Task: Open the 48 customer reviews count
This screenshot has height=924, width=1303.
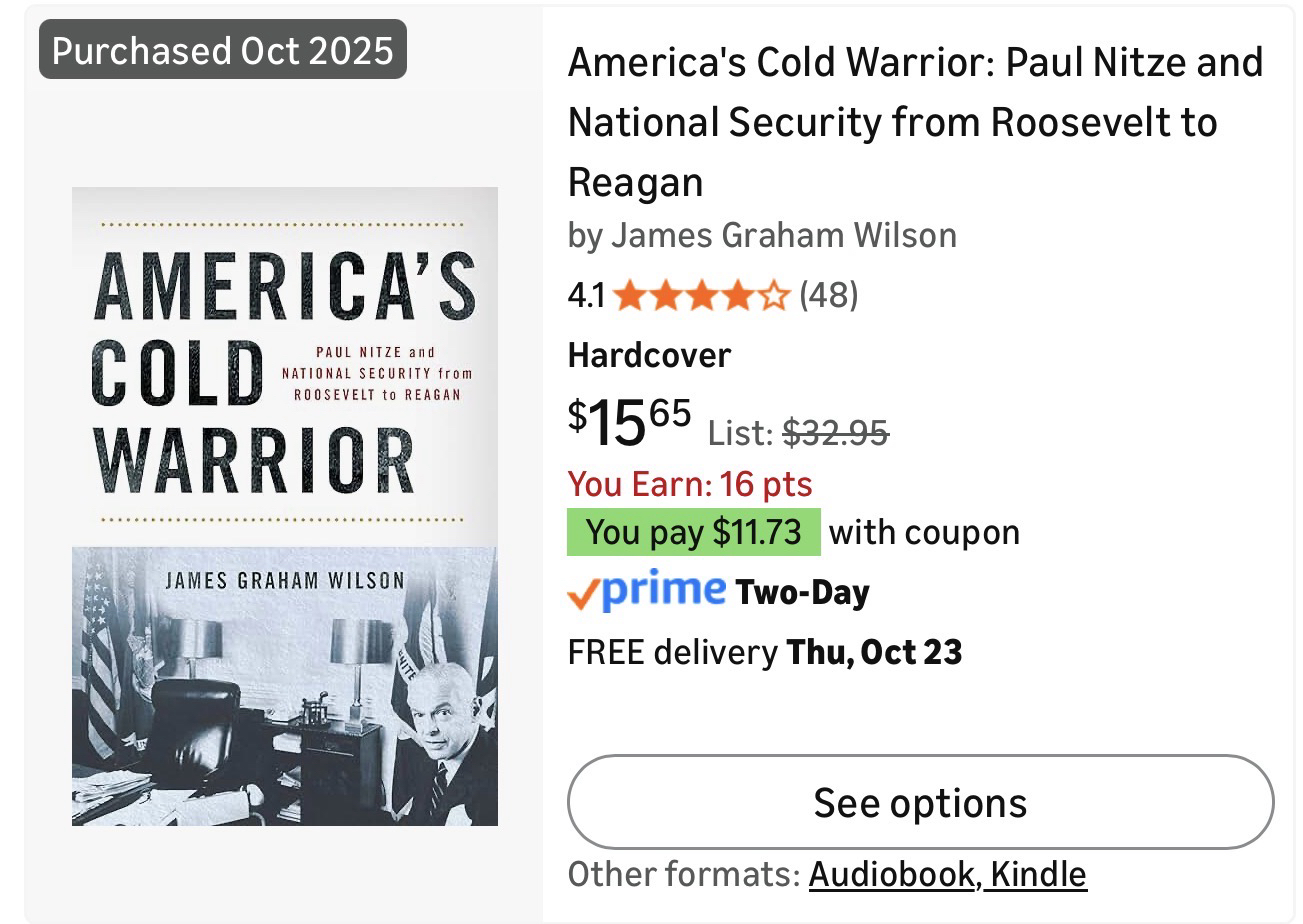Action: [828, 296]
